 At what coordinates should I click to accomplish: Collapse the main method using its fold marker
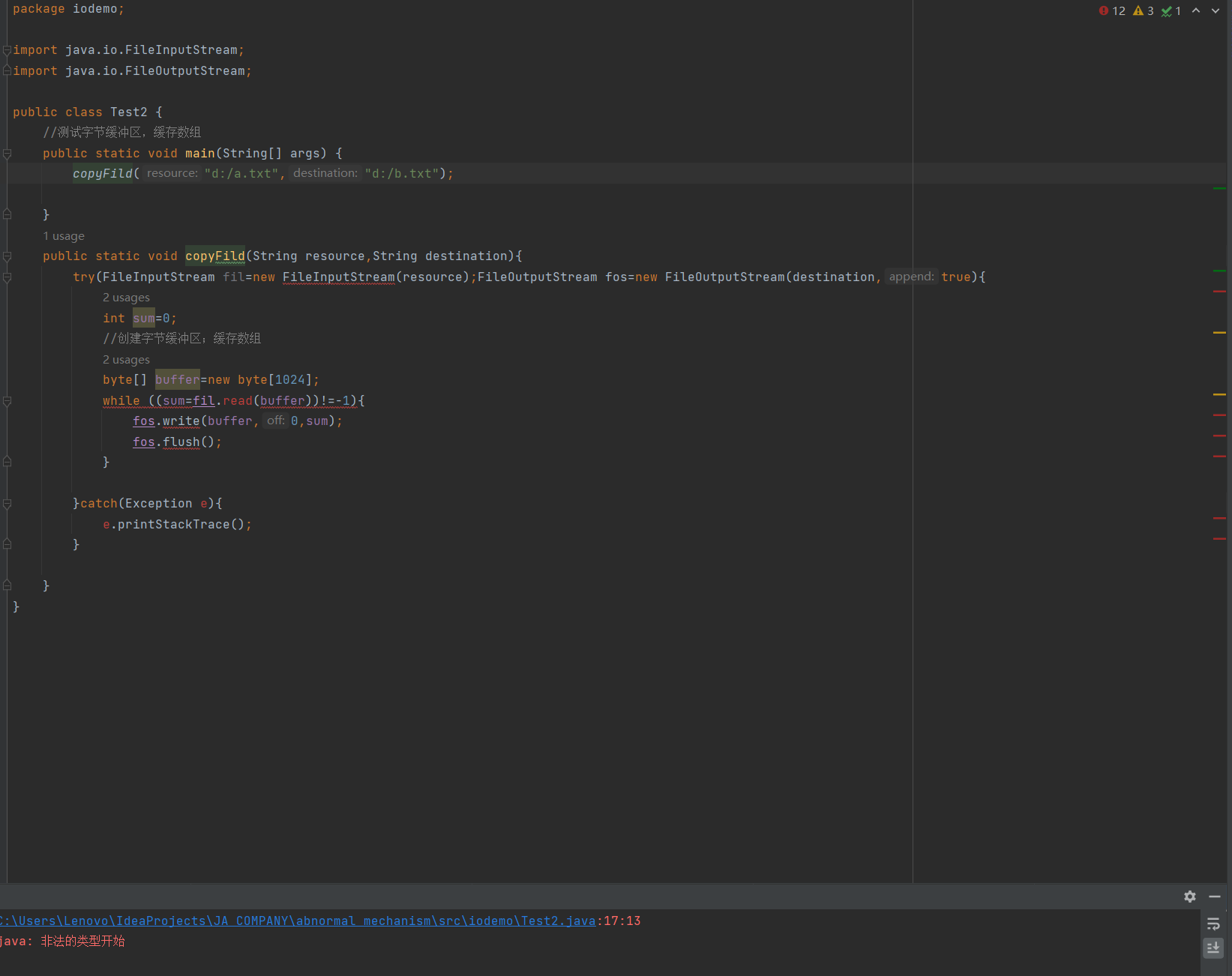(7, 154)
